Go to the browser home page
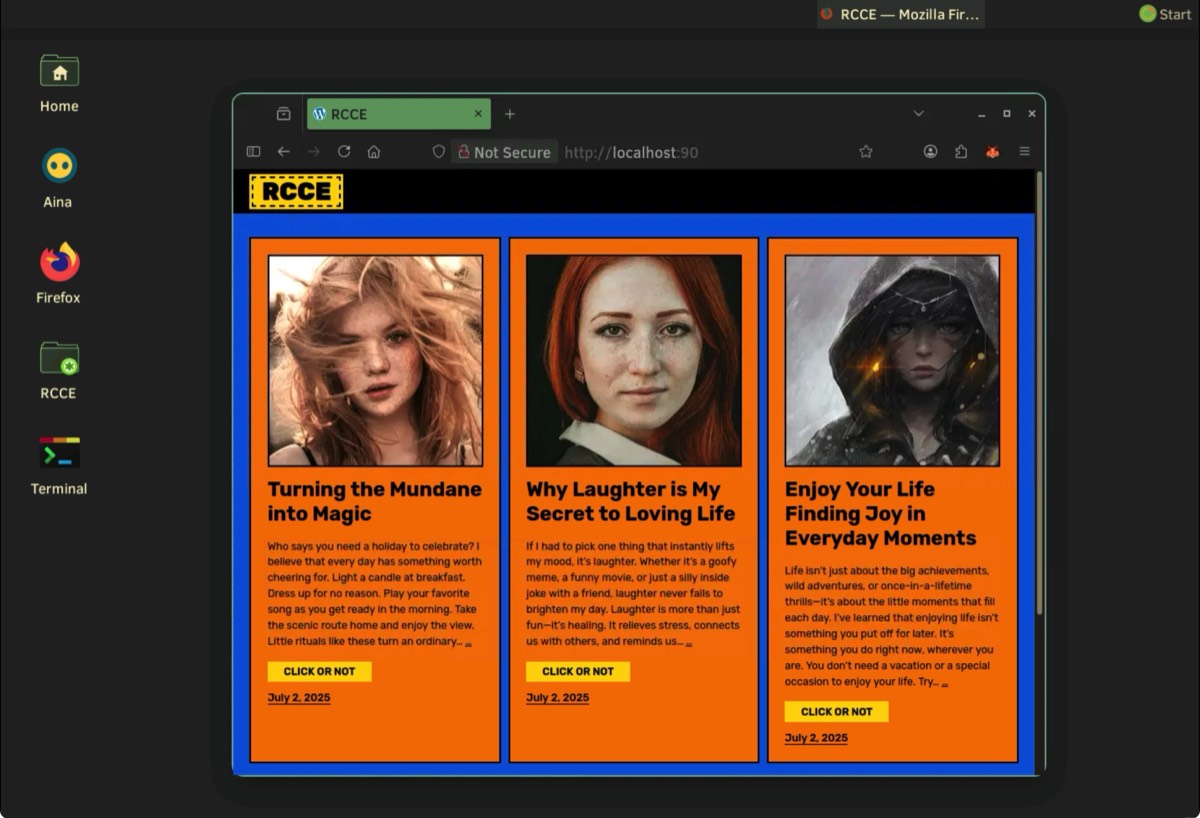The width and height of the screenshot is (1200, 818). pos(374,152)
